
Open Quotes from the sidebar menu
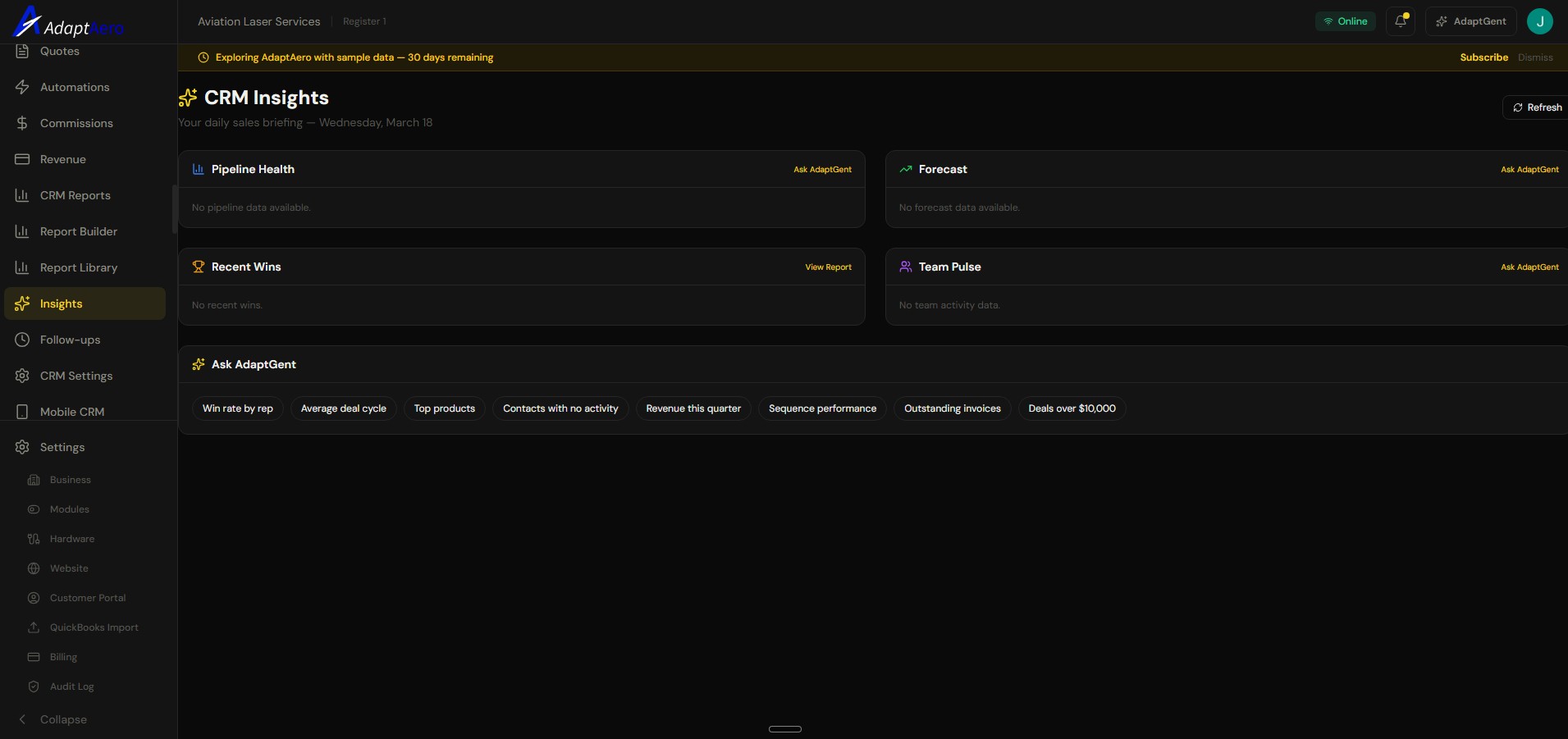pos(60,51)
